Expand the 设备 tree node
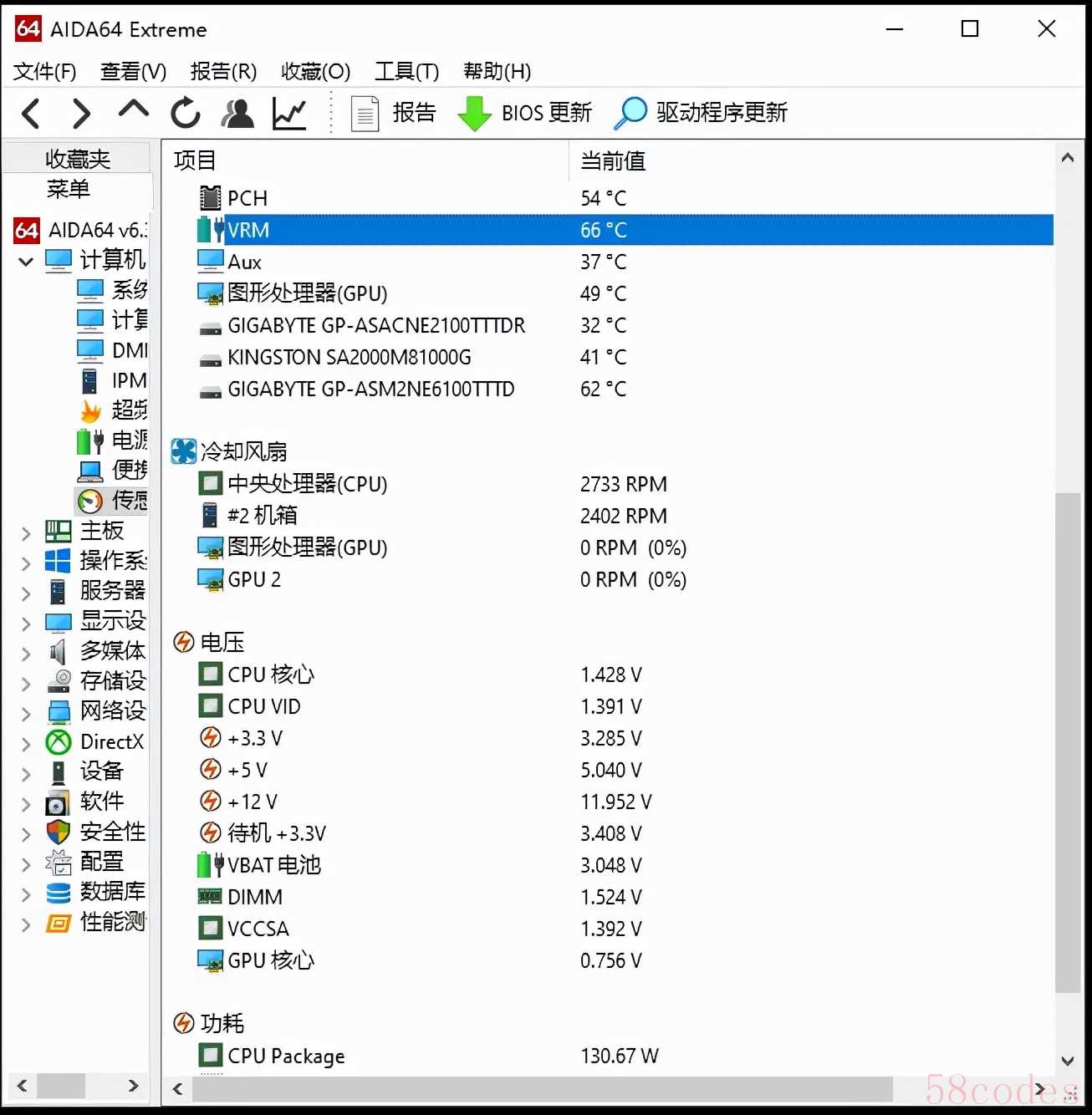The image size is (1092, 1115). click(x=26, y=773)
